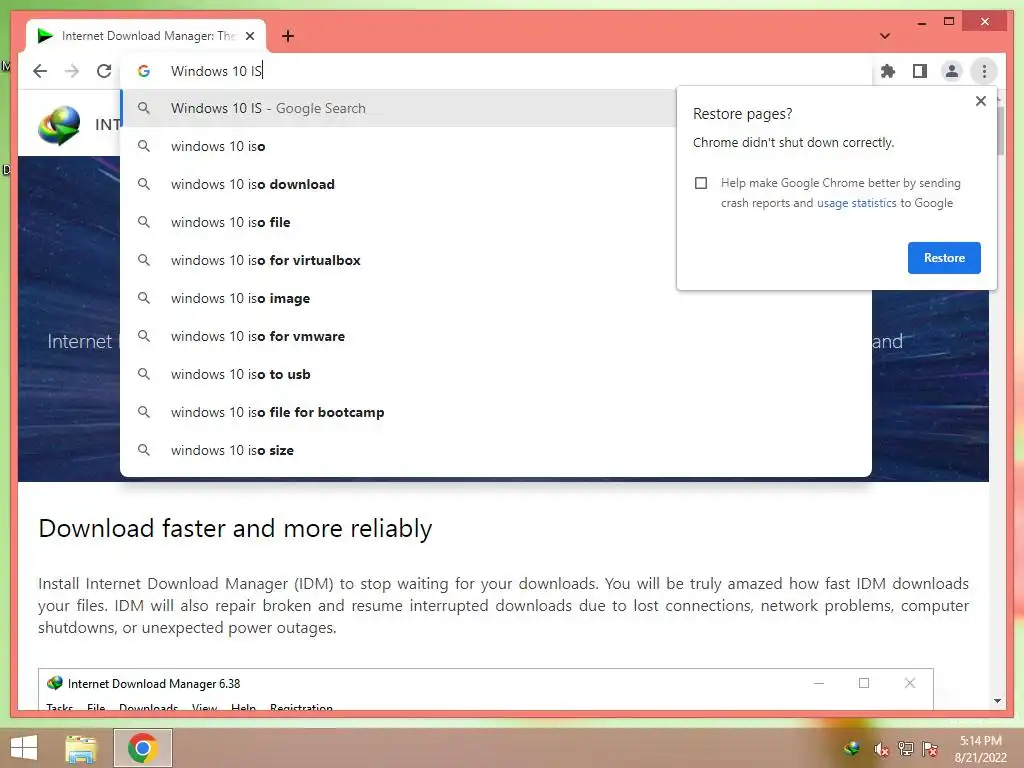The width and height of the screenshot is (1024, 768).
Task: Click the taskbar clock 5:14 PM
Action: point(980,741)
